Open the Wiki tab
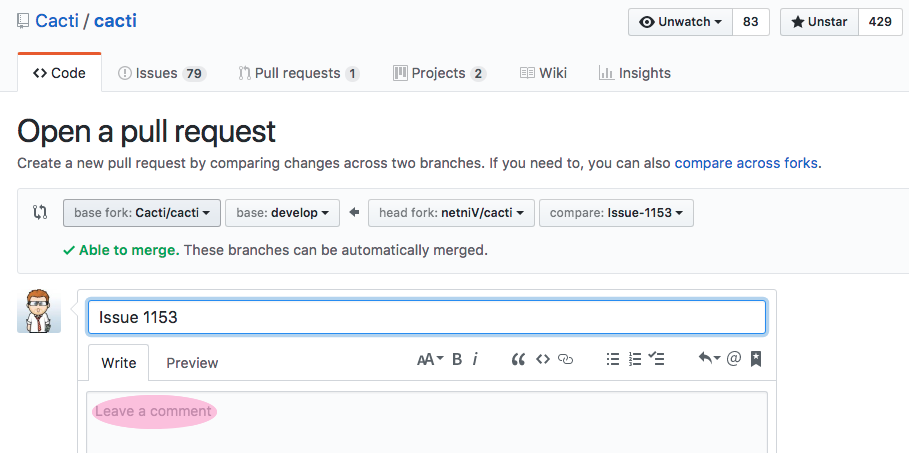The image size is (909, 453). (543, 73)
